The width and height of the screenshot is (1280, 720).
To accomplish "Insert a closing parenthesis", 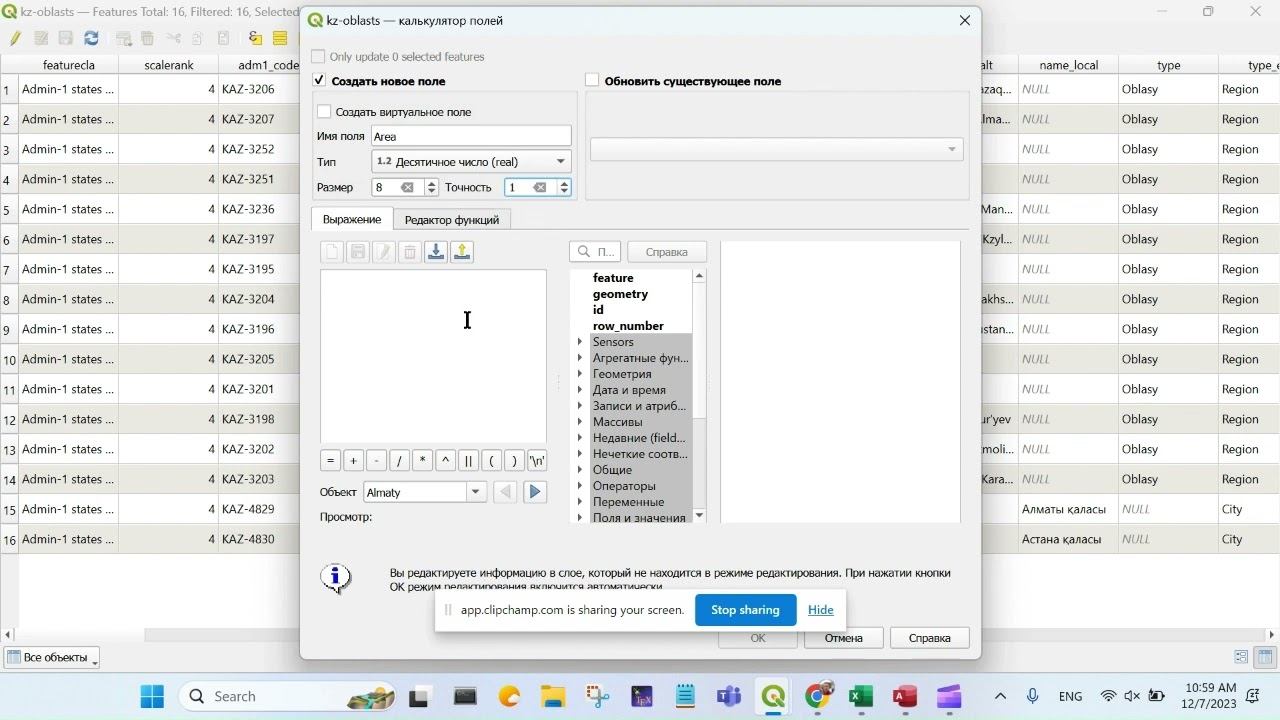I will pyautogui.click(x=514, y=461).
